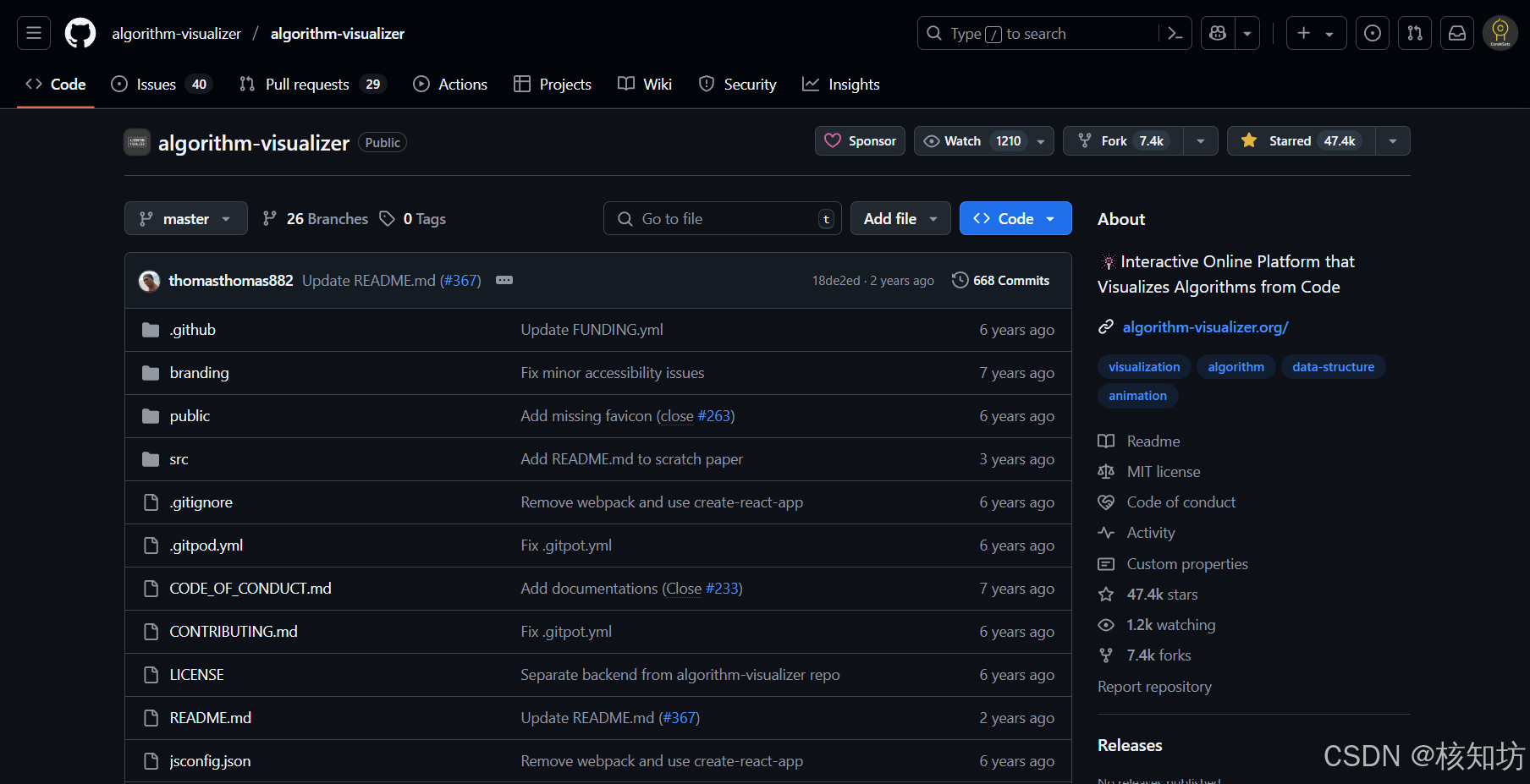This screenshot has width=1530, height=784.
Task: Open the user profile avatar menu
Action: [x=1500, y=33]
